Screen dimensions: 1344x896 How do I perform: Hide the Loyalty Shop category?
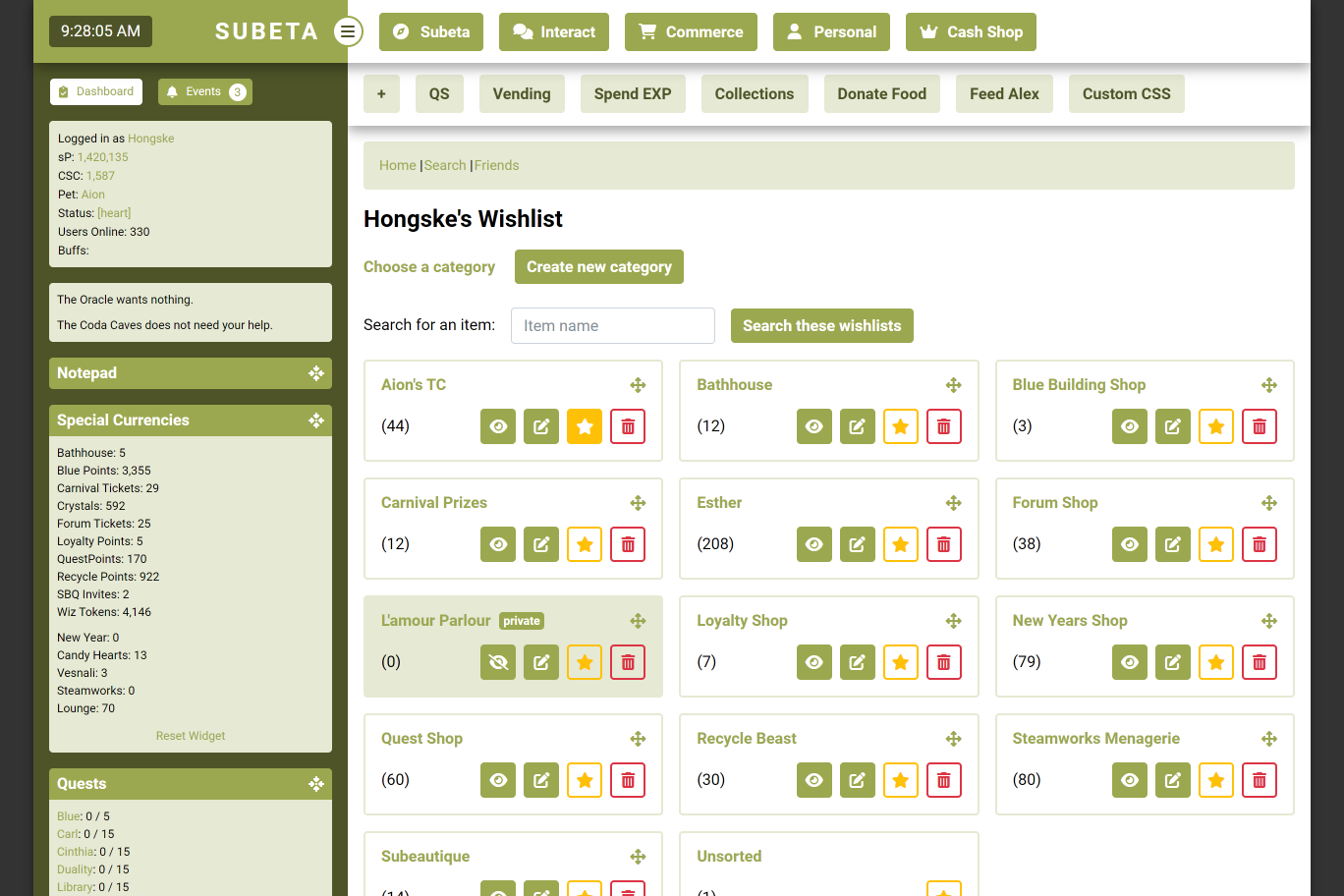click(x=813, y=662)
